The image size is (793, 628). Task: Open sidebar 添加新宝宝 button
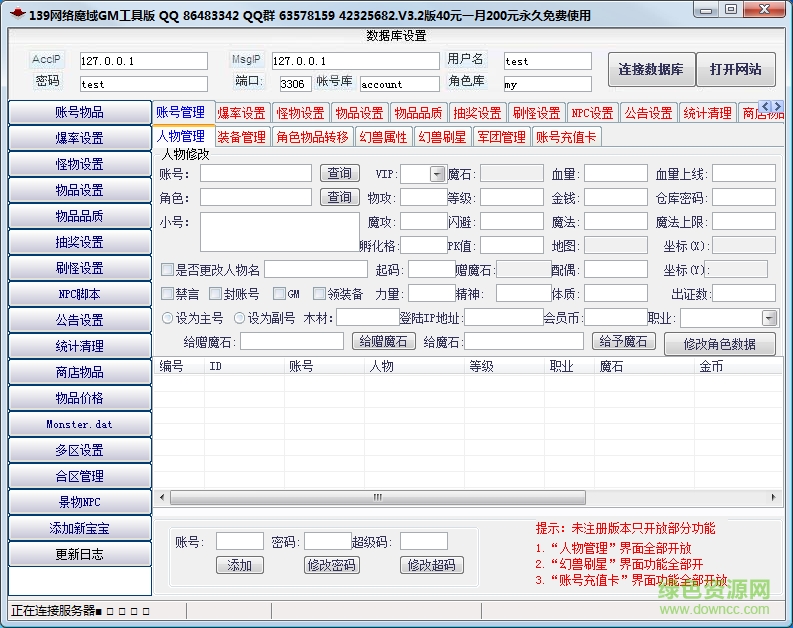point(80,528)
